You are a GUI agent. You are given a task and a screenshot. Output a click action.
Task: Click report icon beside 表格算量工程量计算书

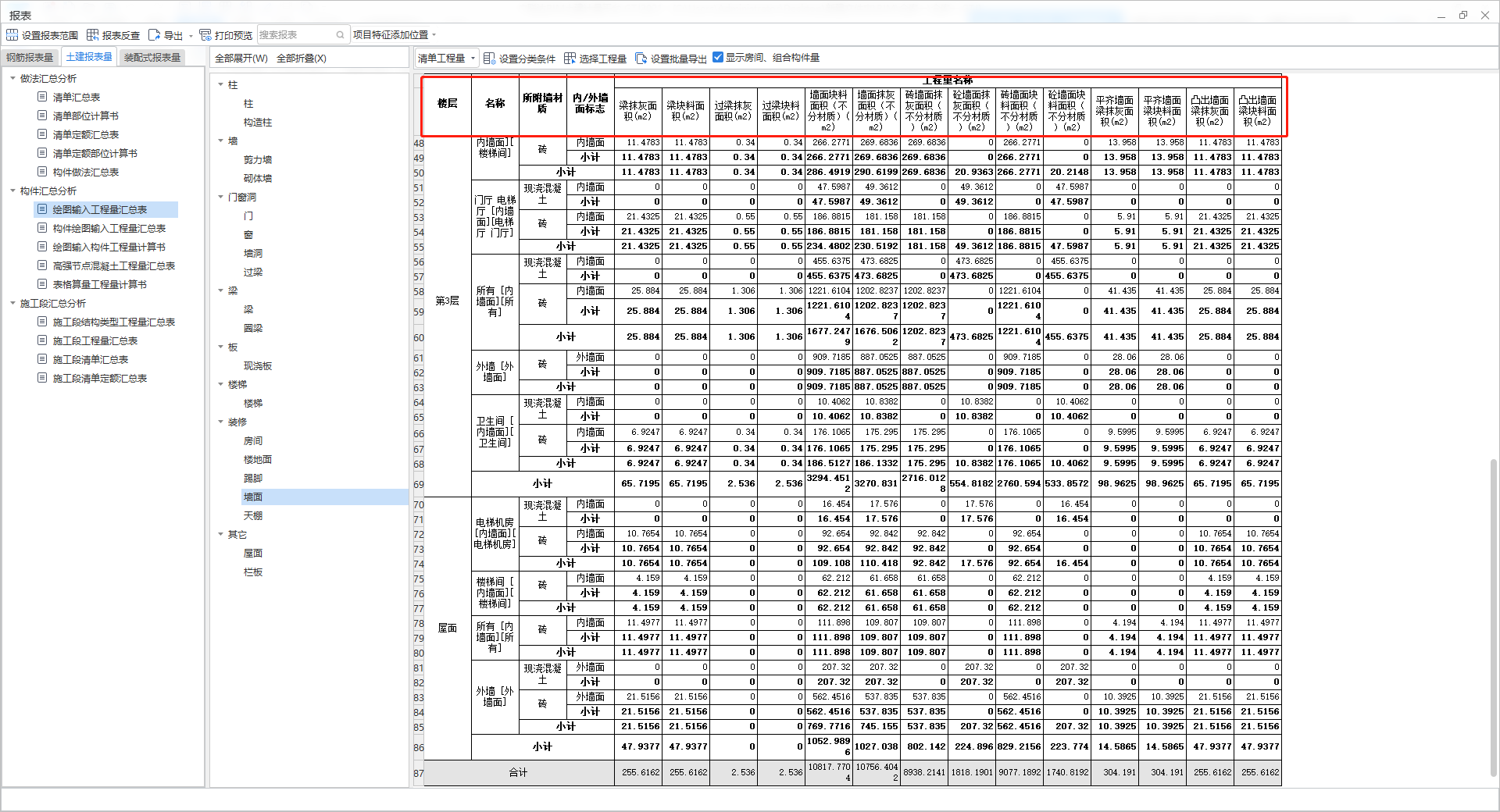click(42, 284)
